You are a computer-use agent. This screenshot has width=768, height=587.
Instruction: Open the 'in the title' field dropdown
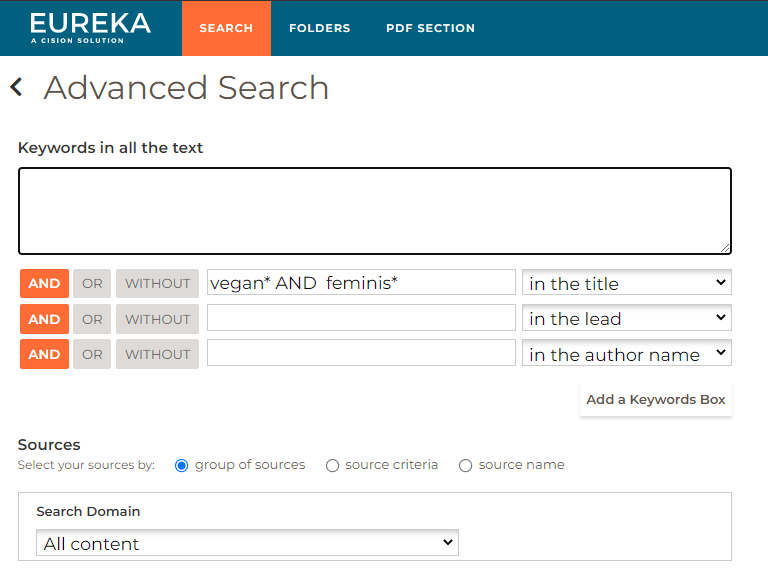pos(627,283)
